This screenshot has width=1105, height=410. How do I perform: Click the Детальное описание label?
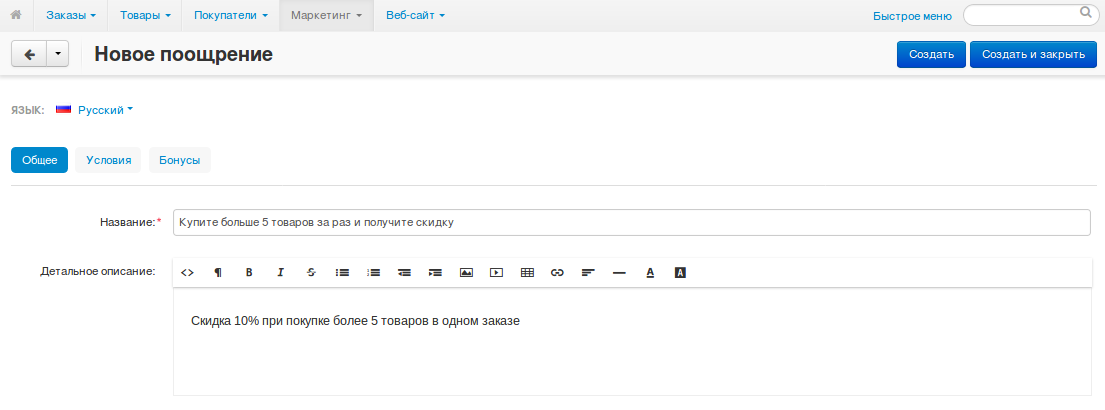coord(97,271)
